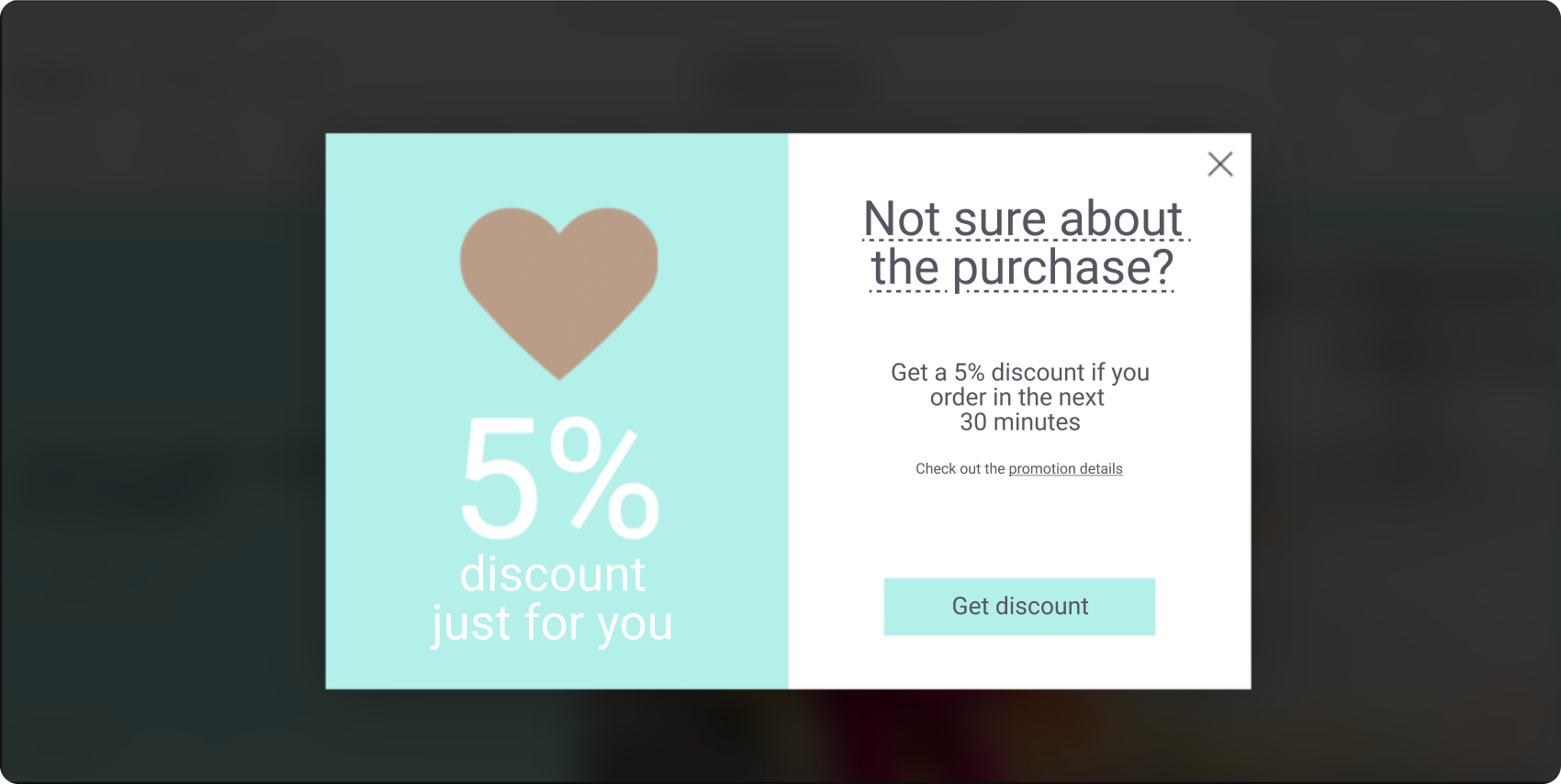This screenshot has height=784, width=1561.
Task: Click the "just for you" text
Action: point(552,623)
